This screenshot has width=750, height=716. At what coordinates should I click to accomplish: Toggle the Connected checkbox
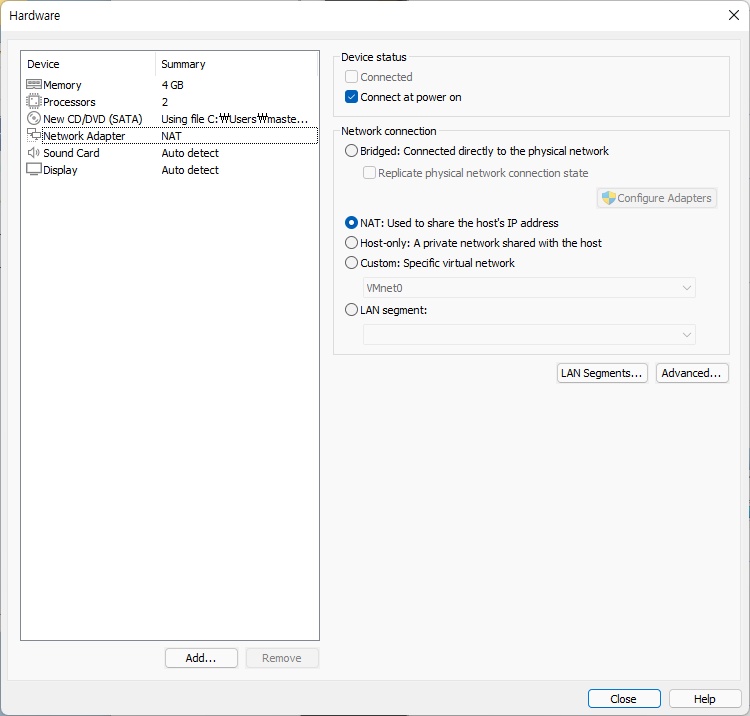click(x=351, y=77)
